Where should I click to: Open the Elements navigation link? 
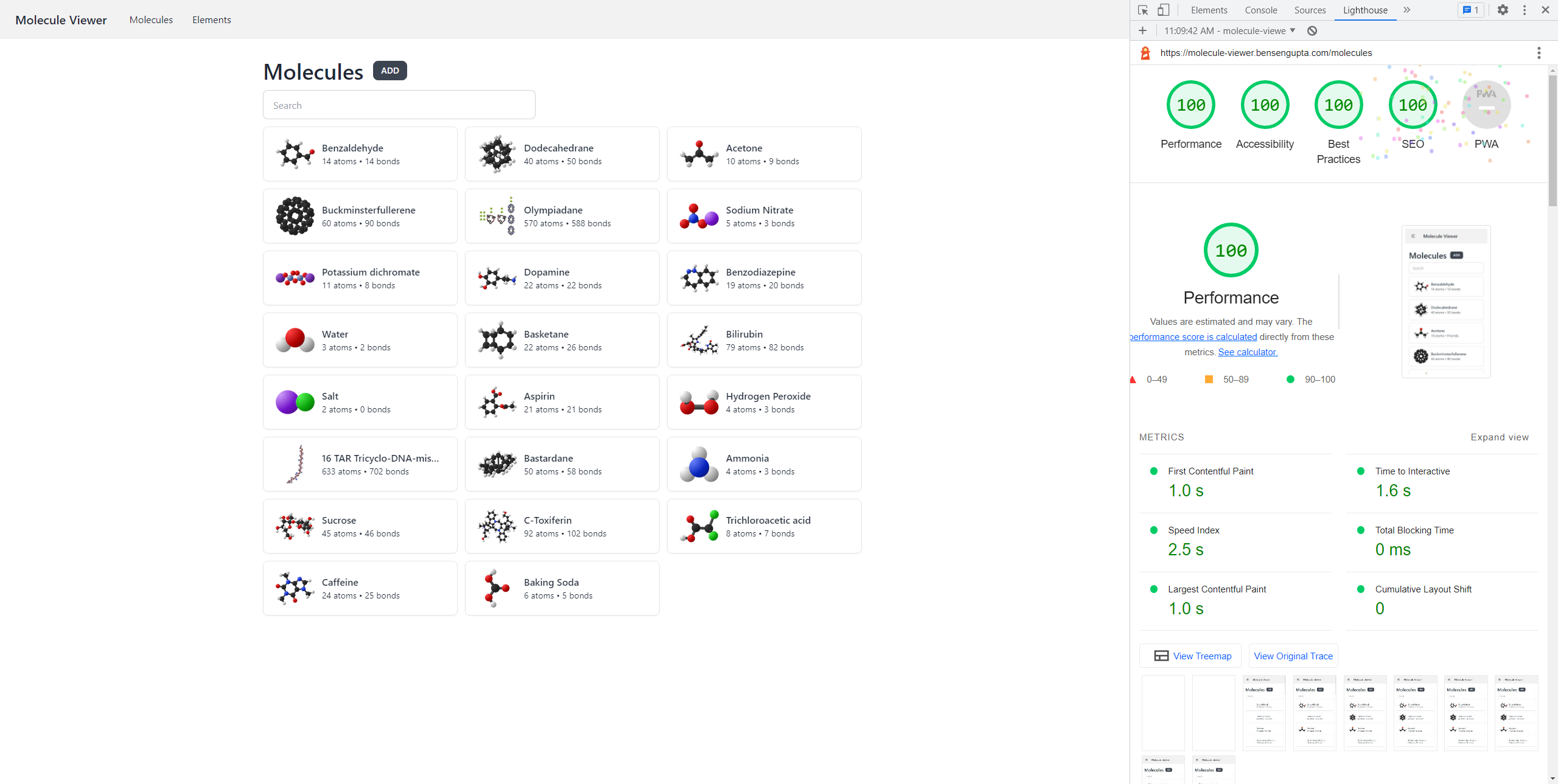[211, 20]
